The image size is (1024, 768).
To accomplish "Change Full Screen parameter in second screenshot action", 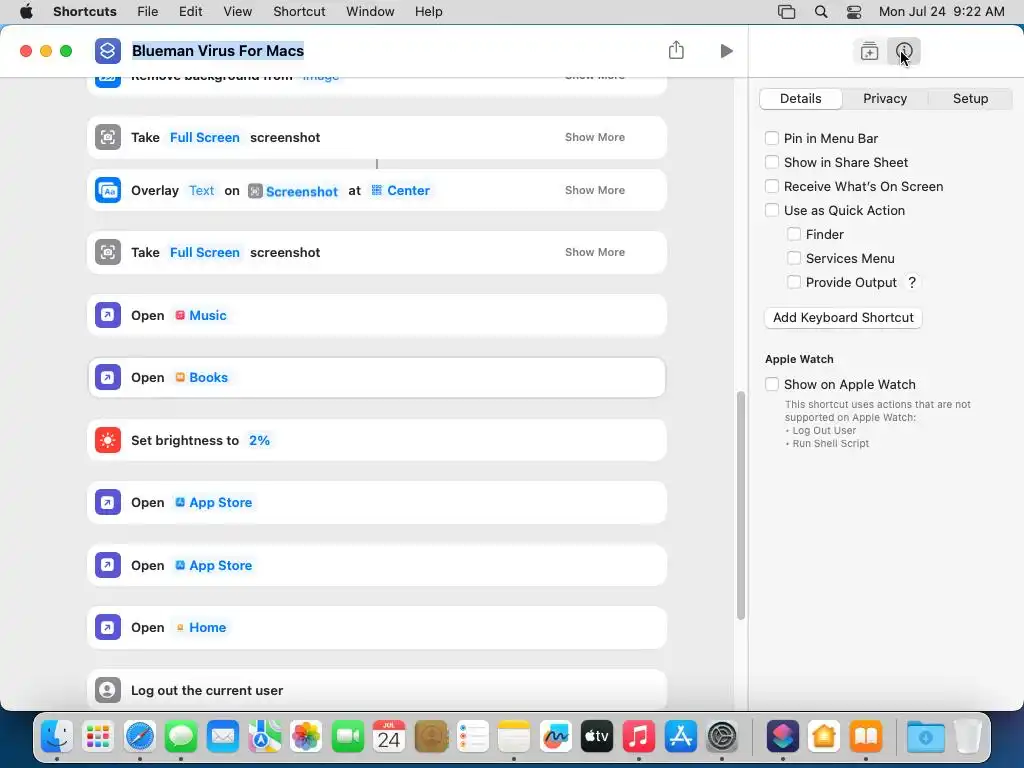I will 204,252.
